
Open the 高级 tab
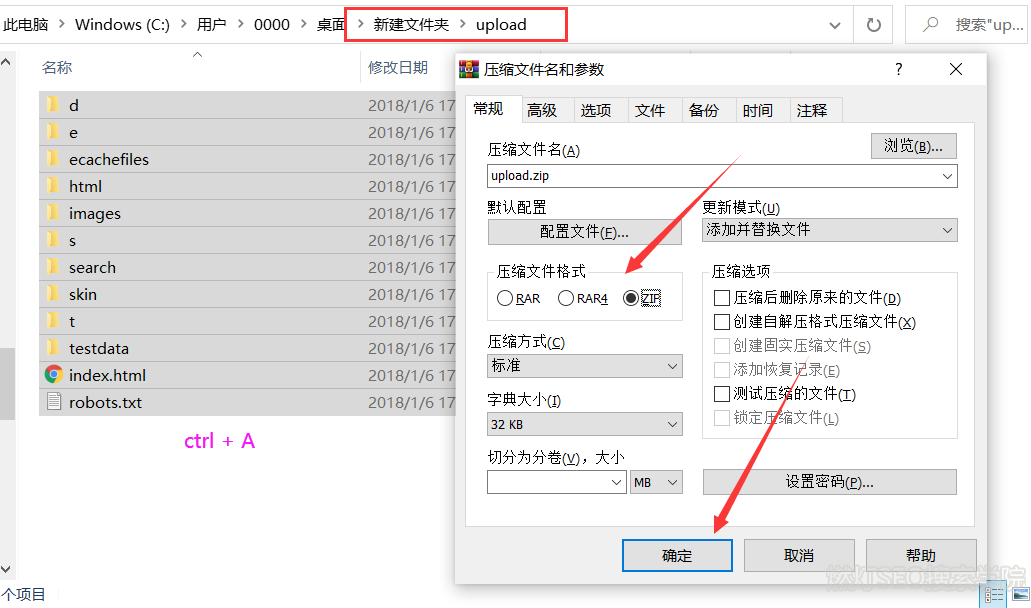(x=542, y=110)
